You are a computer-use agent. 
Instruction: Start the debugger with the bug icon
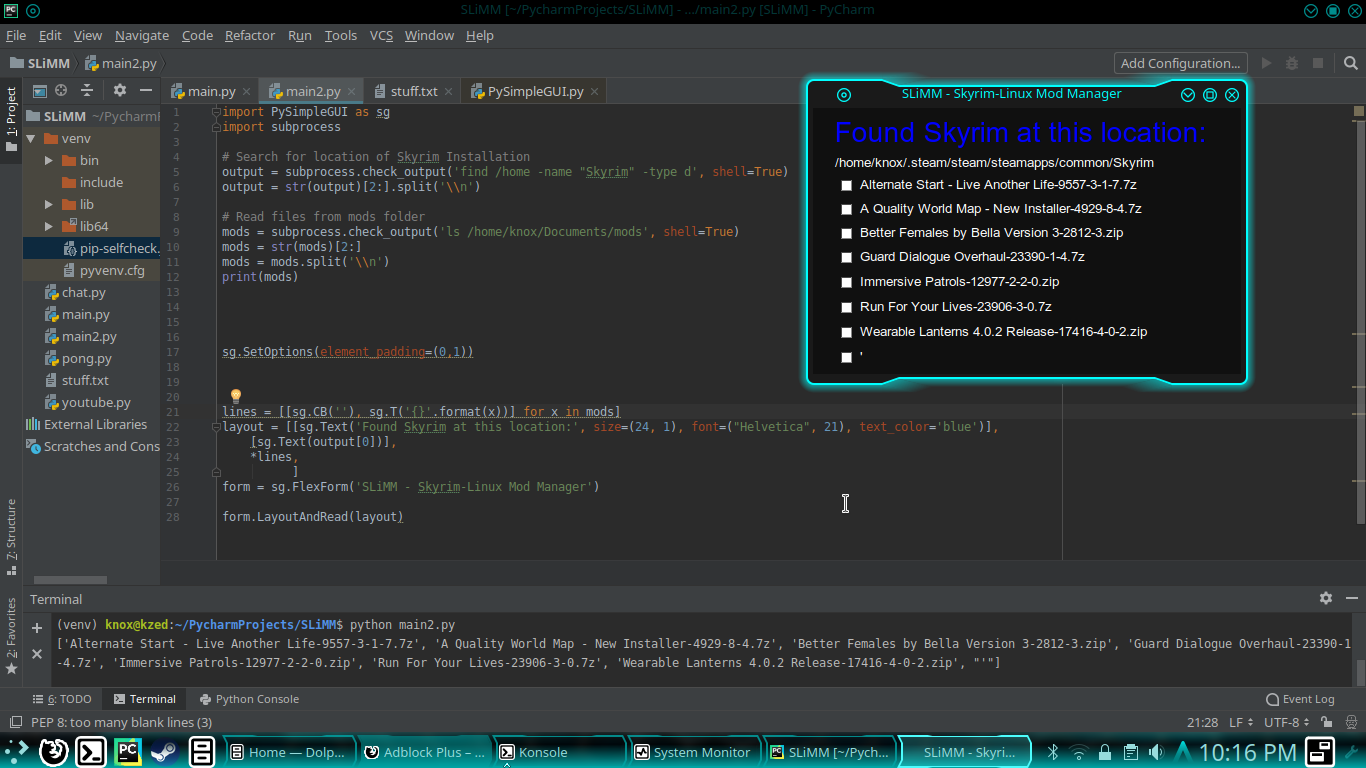1291,62
